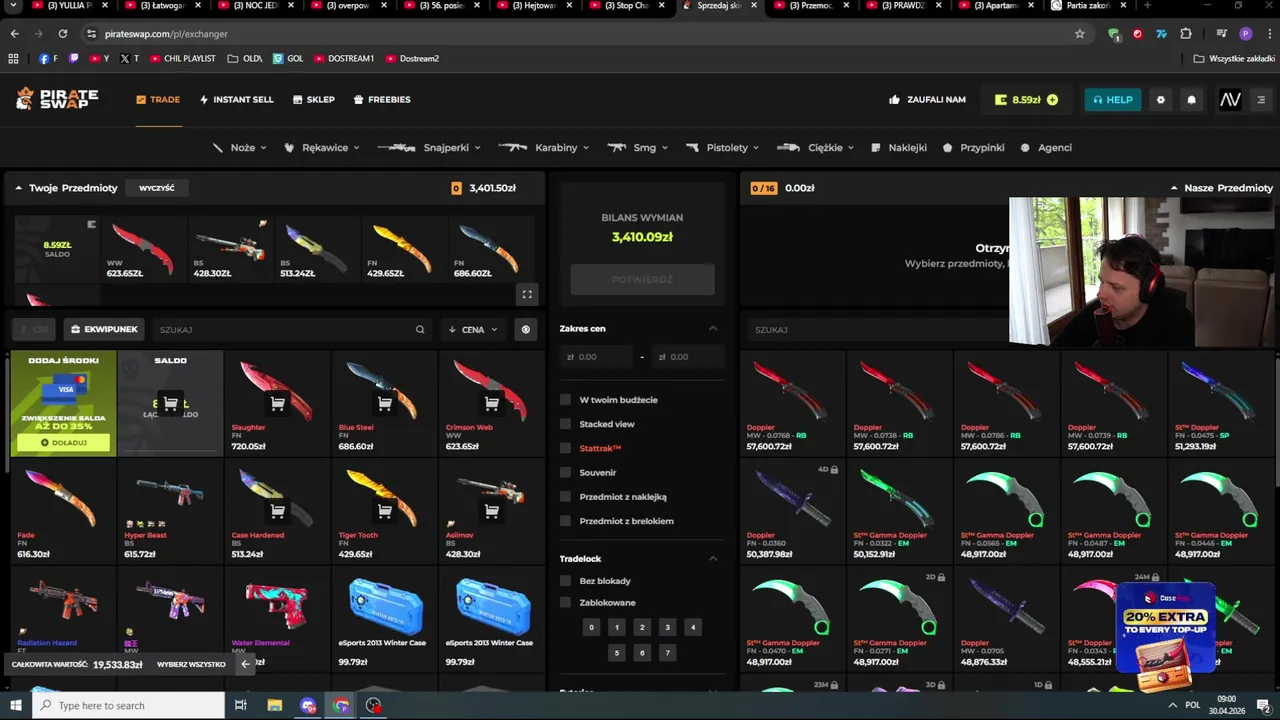Click the inventory SZUKAJ search field
This screenshot has height=720, width=1280.
(x=292, y=329)
